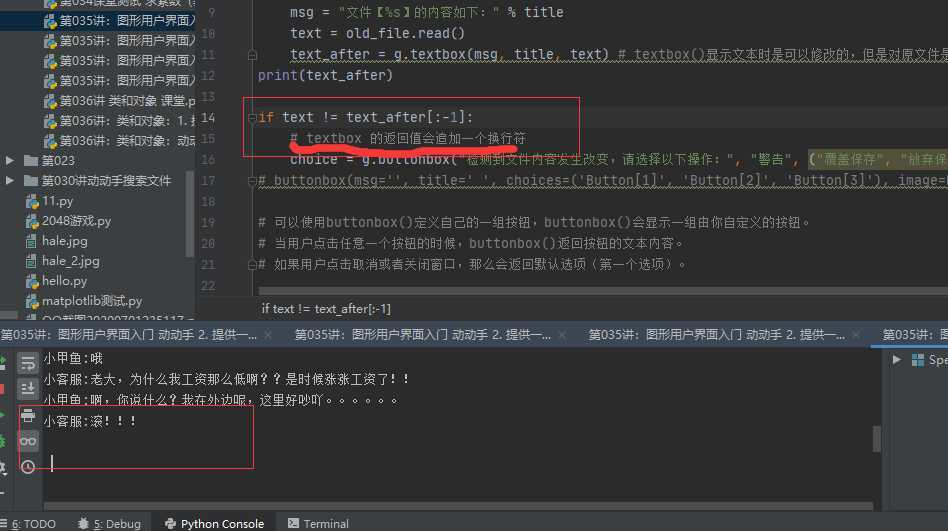
Task: Open the 5: Debug tool window
Action: (109, 524)
